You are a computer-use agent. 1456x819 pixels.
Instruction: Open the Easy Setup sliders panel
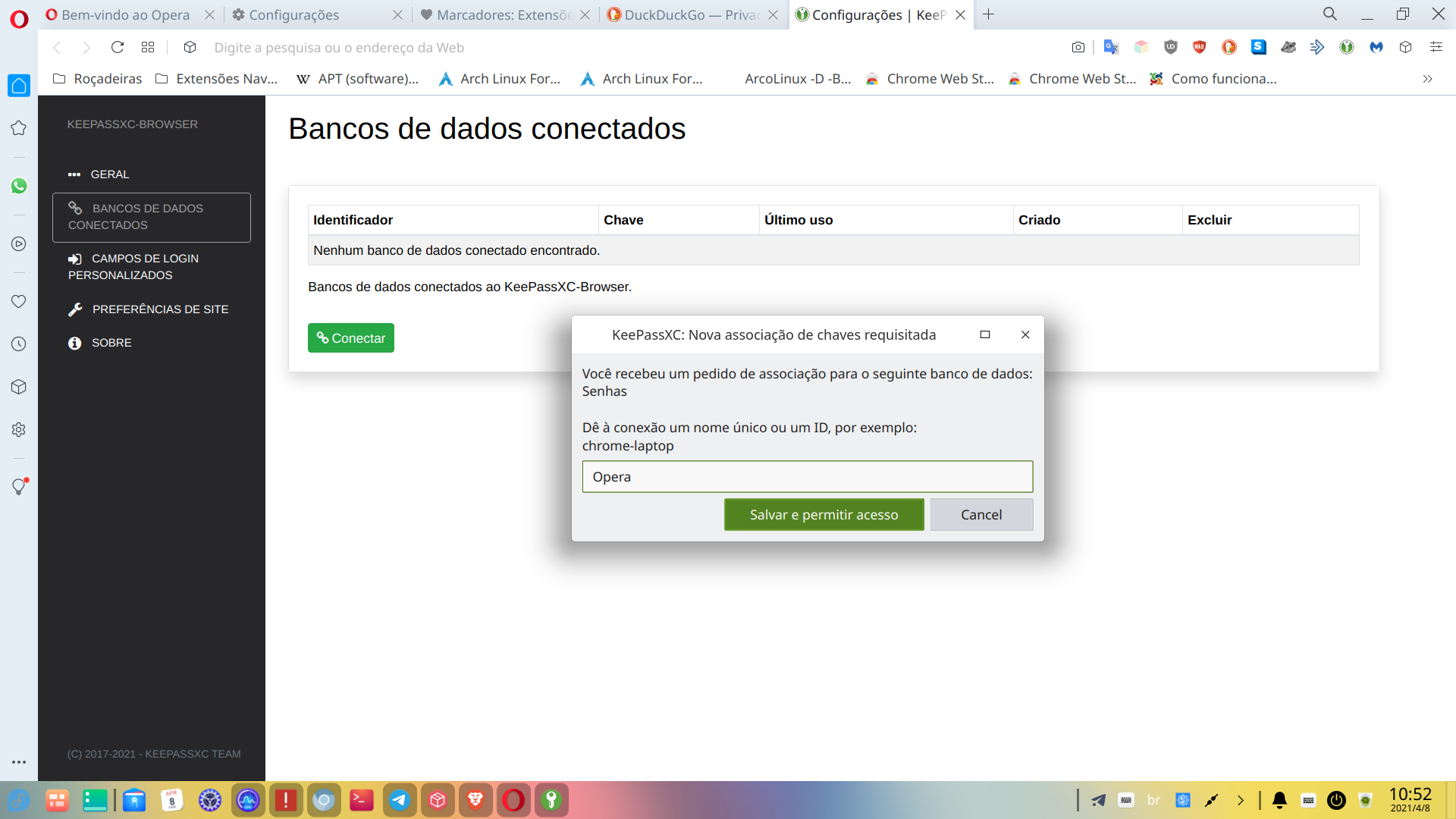(x=1436, y=47)
